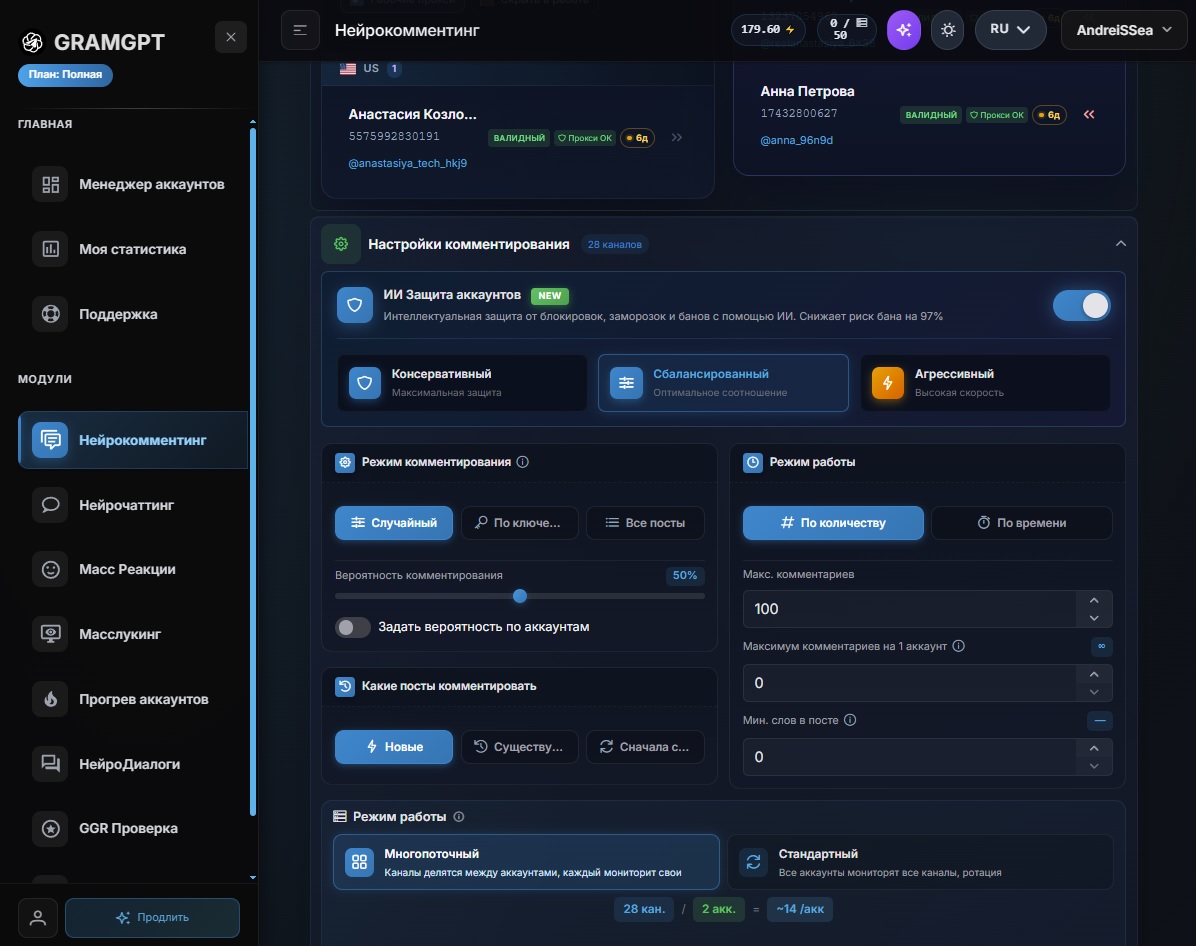
Task: Select the По времени work mode
Action: point(1022,523)
